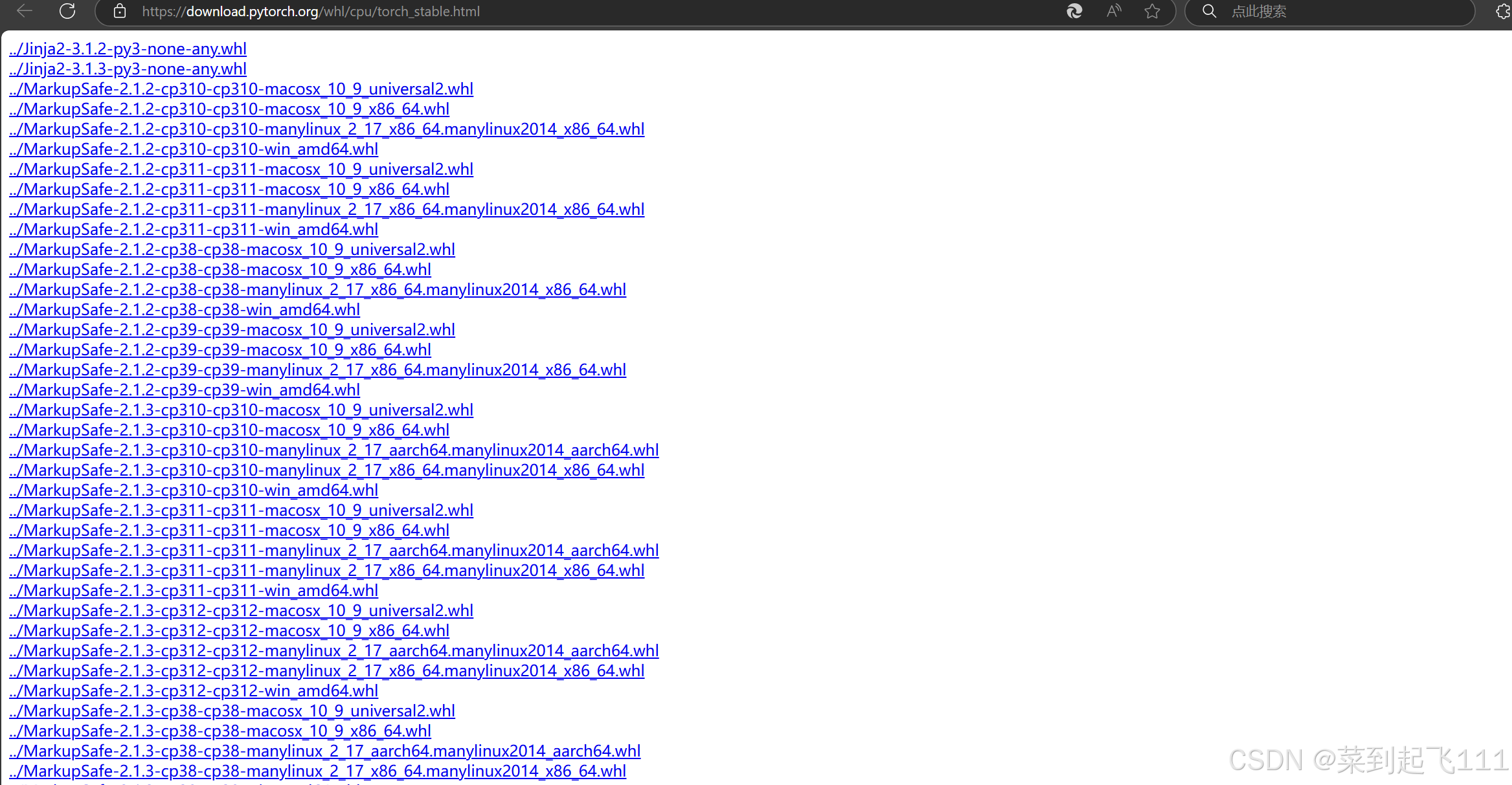Open the extensions puzzle icon
Image resolution: width=1512 pixels, height=785 pixels.
1503,11
